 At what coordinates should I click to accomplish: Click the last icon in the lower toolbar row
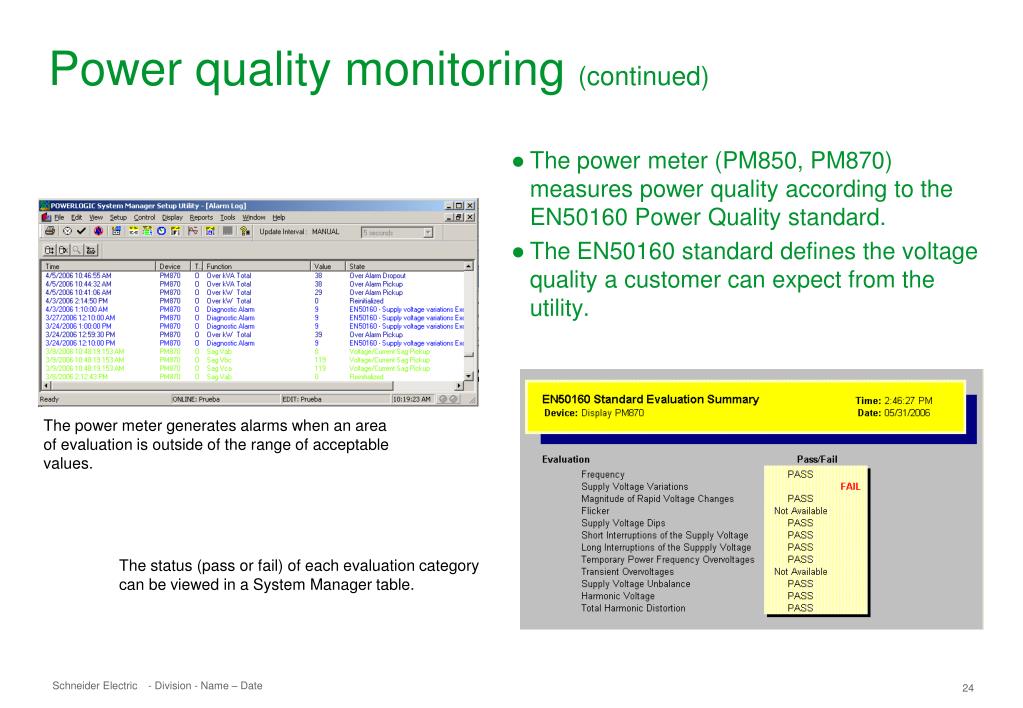(91, 250)
